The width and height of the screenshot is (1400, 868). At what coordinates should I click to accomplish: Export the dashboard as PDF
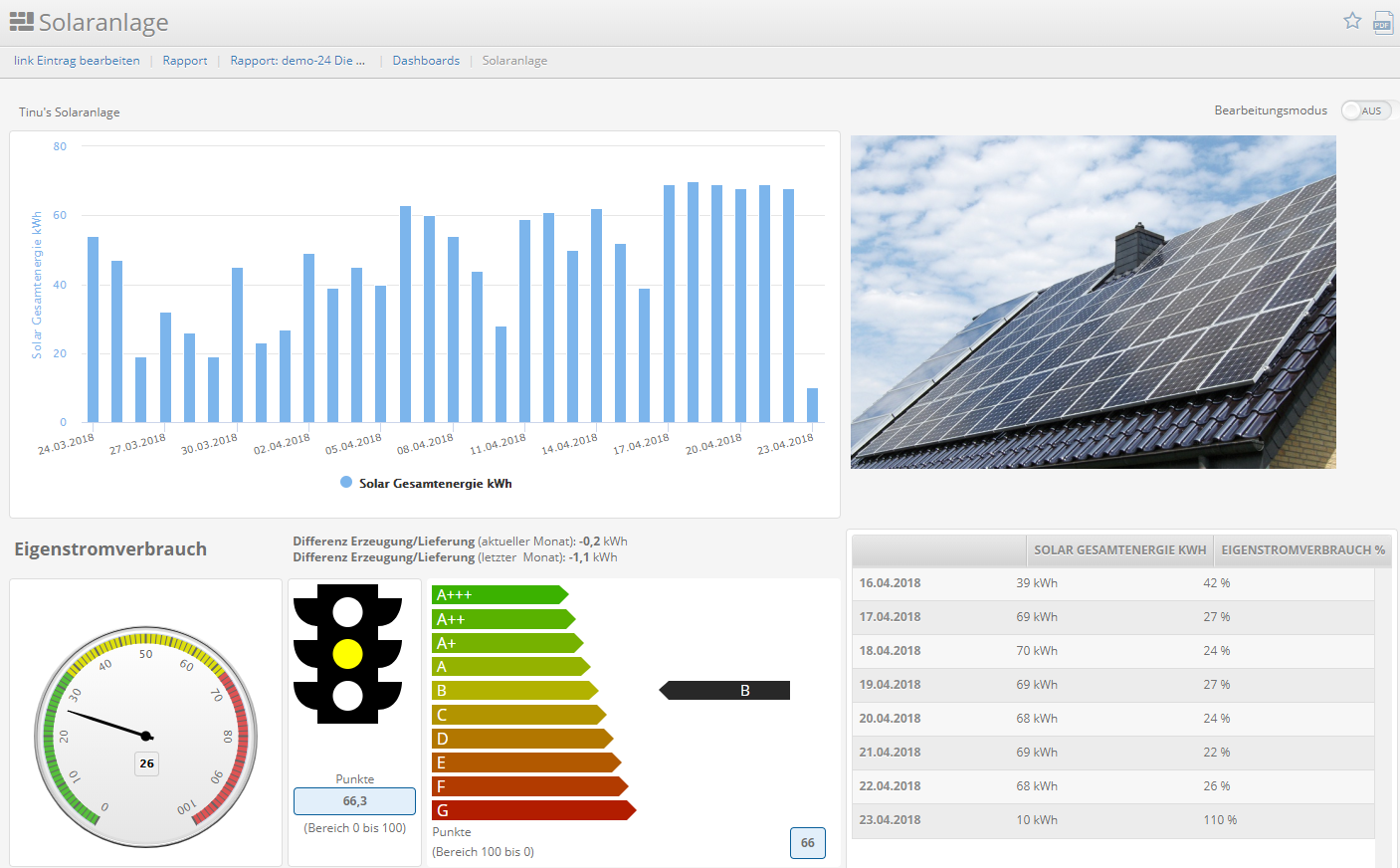point(1383,22)
